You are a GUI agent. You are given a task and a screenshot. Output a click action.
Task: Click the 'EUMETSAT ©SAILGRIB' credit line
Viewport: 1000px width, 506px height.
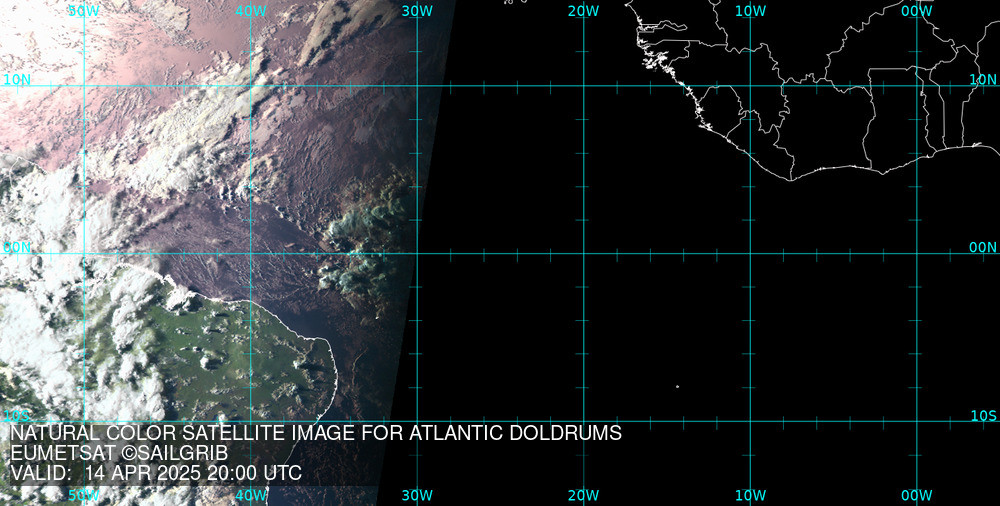pos(119,453)
